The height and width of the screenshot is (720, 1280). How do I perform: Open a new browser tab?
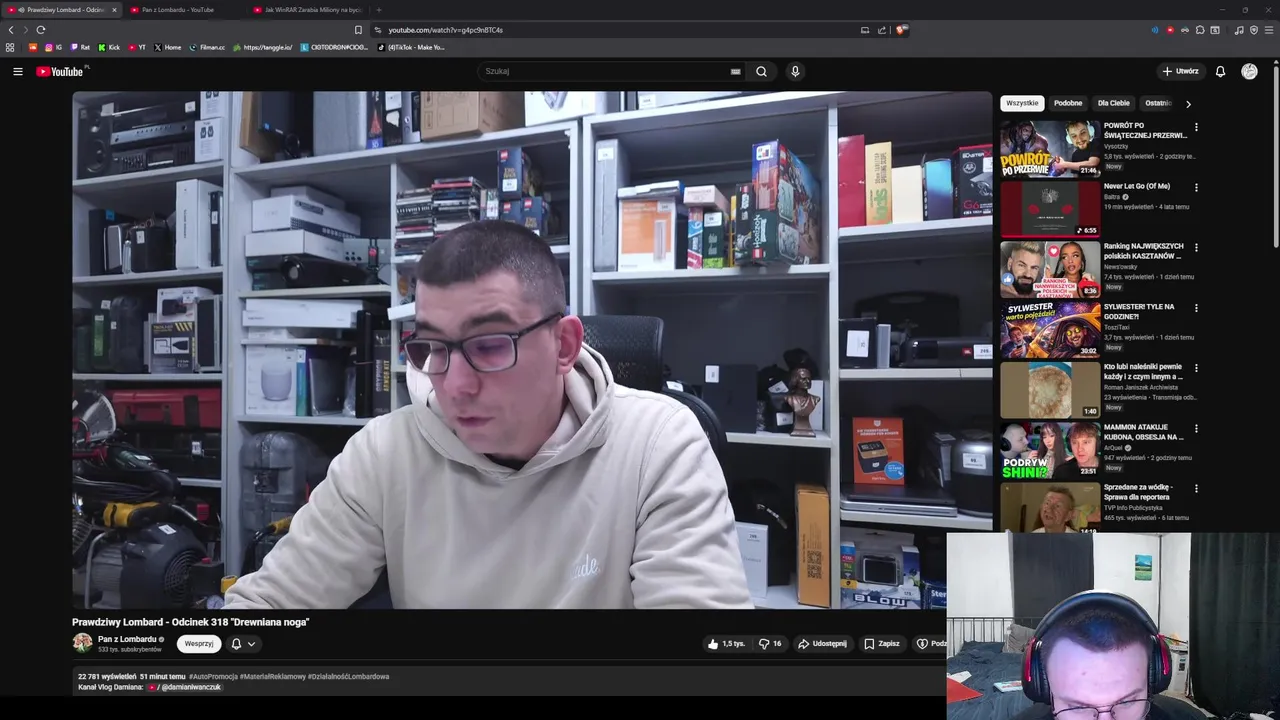tap(378, 10)
